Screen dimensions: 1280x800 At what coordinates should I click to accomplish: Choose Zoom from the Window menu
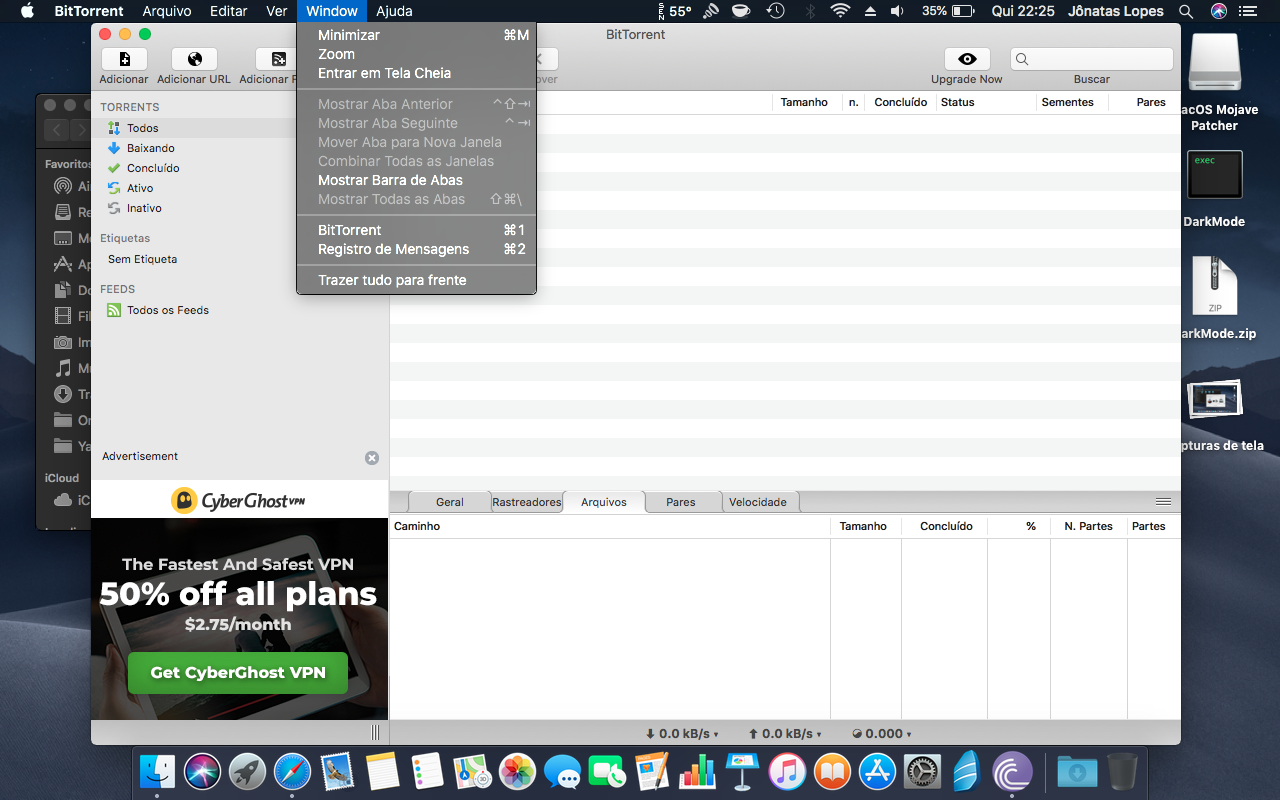pyautogui.click(x=417, y=54)
